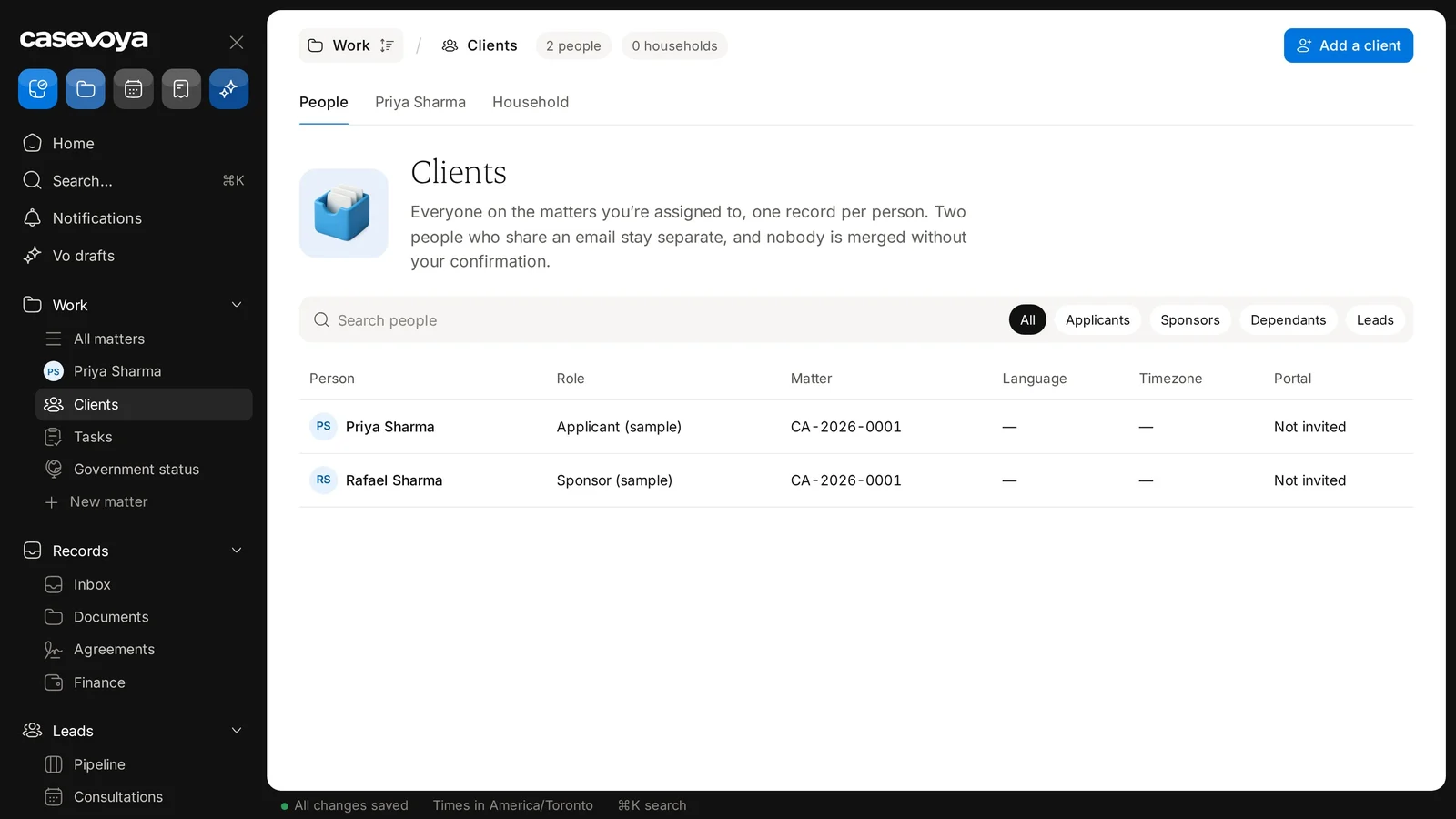This screenshot has width=1456, height=819.
Task: Click the 0 households badge
Action: [x=674, y=45]
